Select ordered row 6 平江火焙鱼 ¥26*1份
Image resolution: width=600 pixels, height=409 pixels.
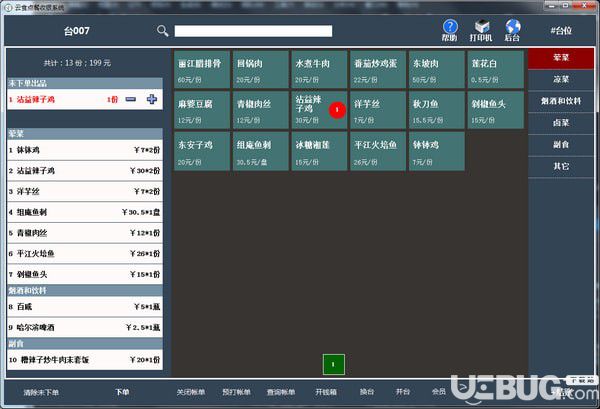pyautogui.click(x=85, y=253)
